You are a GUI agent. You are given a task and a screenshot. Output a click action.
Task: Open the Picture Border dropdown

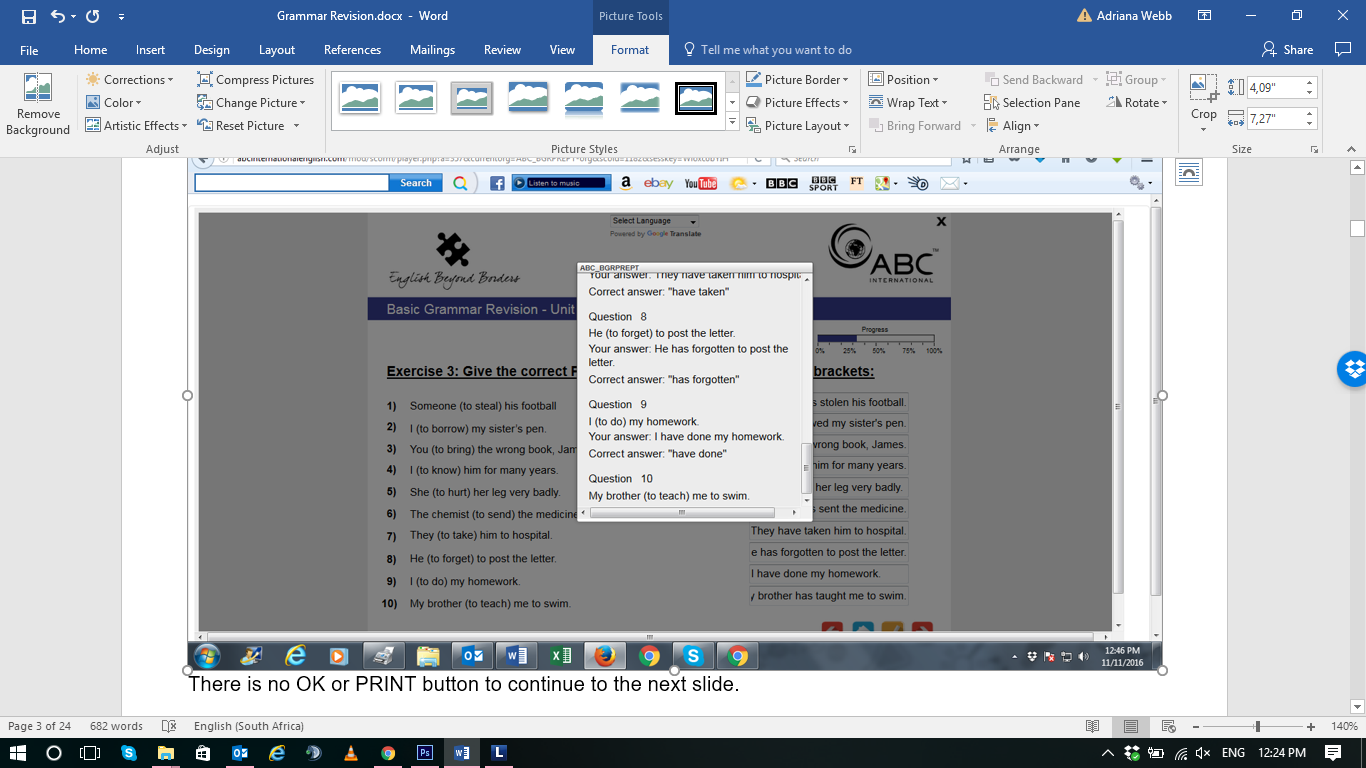pos(798,80)
